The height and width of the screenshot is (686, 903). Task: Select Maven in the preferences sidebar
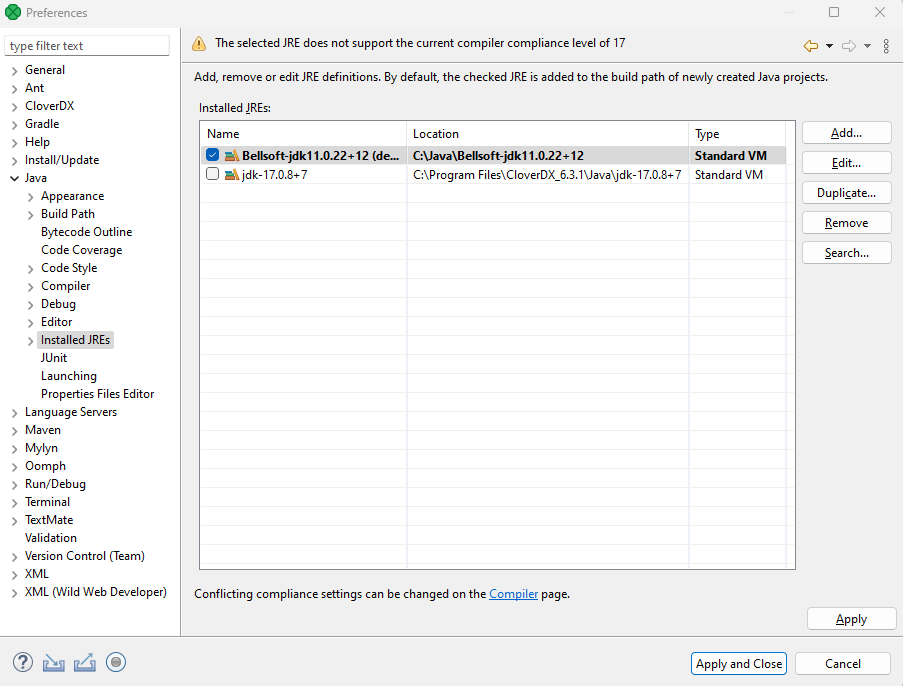(42, 429)
